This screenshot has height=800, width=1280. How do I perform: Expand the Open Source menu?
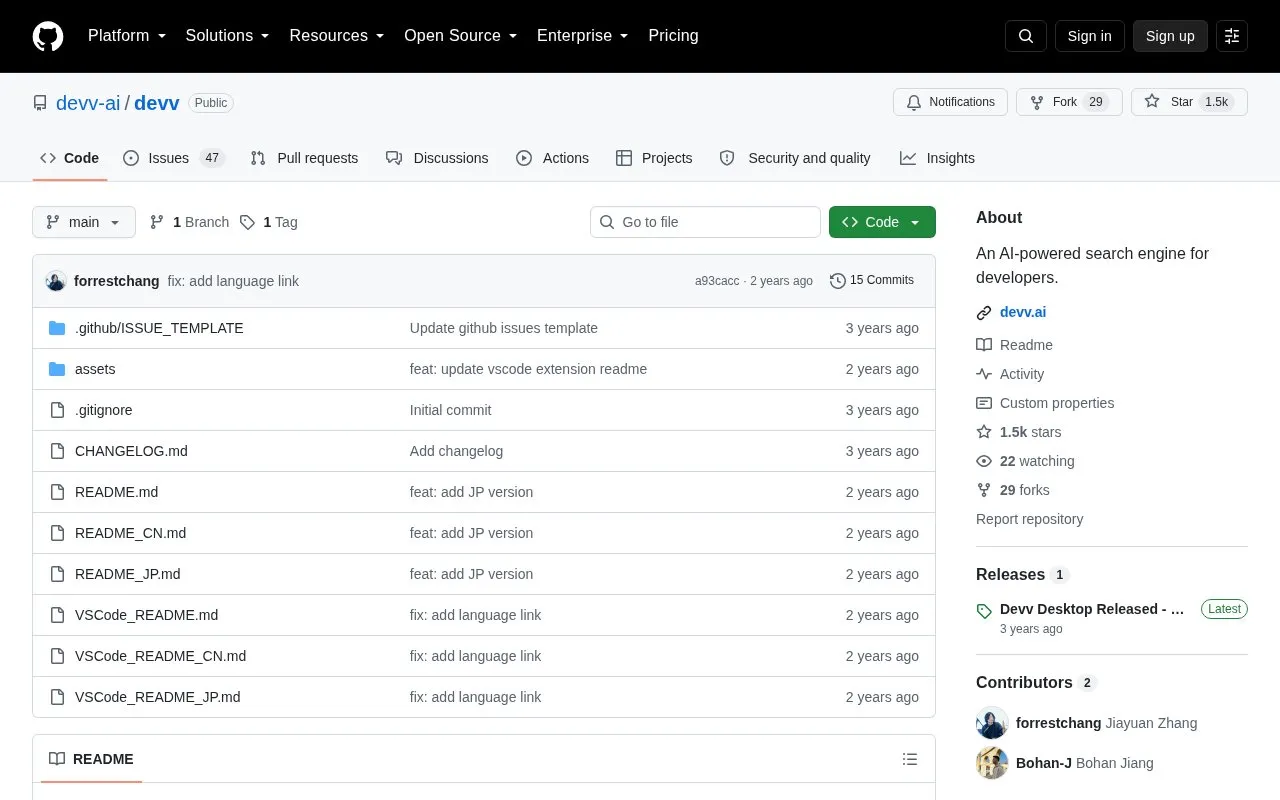tap(461, 36)
